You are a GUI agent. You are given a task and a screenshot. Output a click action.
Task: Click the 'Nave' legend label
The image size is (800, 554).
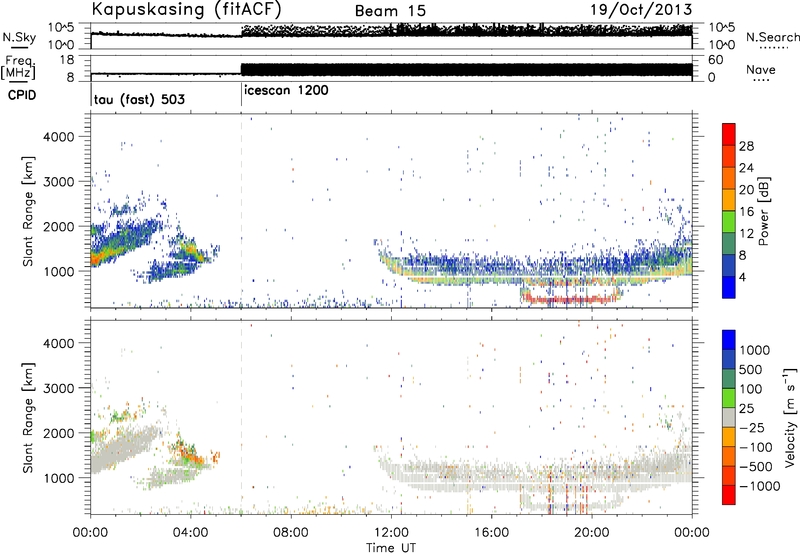click(761, 69)
